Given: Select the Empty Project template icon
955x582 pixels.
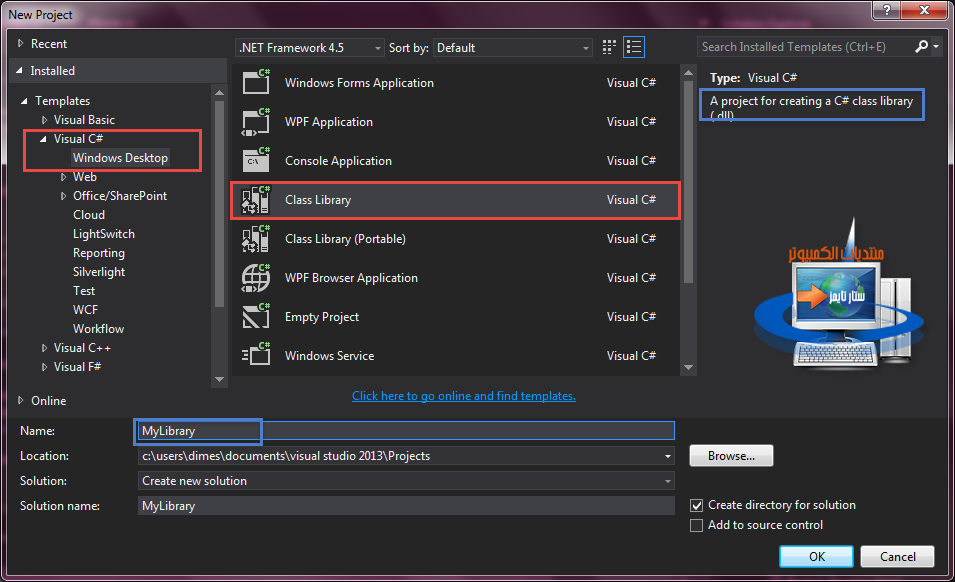Looking at the screenshot, I should 256,317.
